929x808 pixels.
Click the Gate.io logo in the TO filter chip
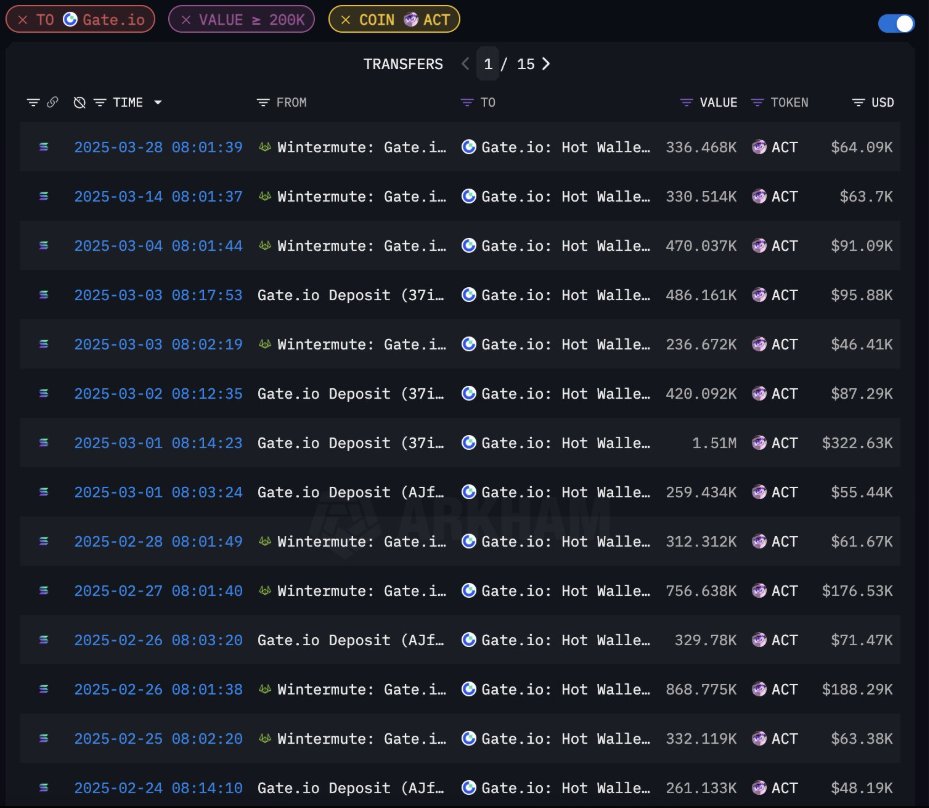tap(70, 19)
